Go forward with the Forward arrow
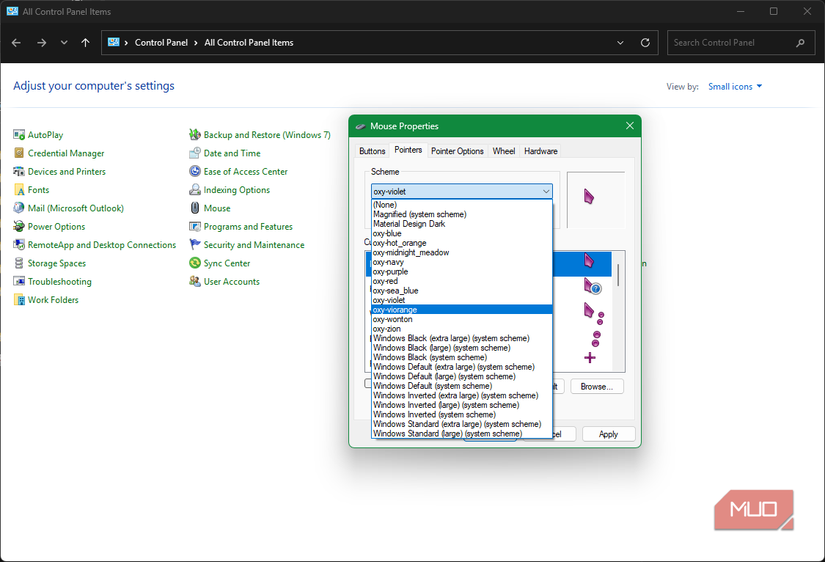Image resolution: width=825 pixels, height=562 pixels. (x=42, y=43)
